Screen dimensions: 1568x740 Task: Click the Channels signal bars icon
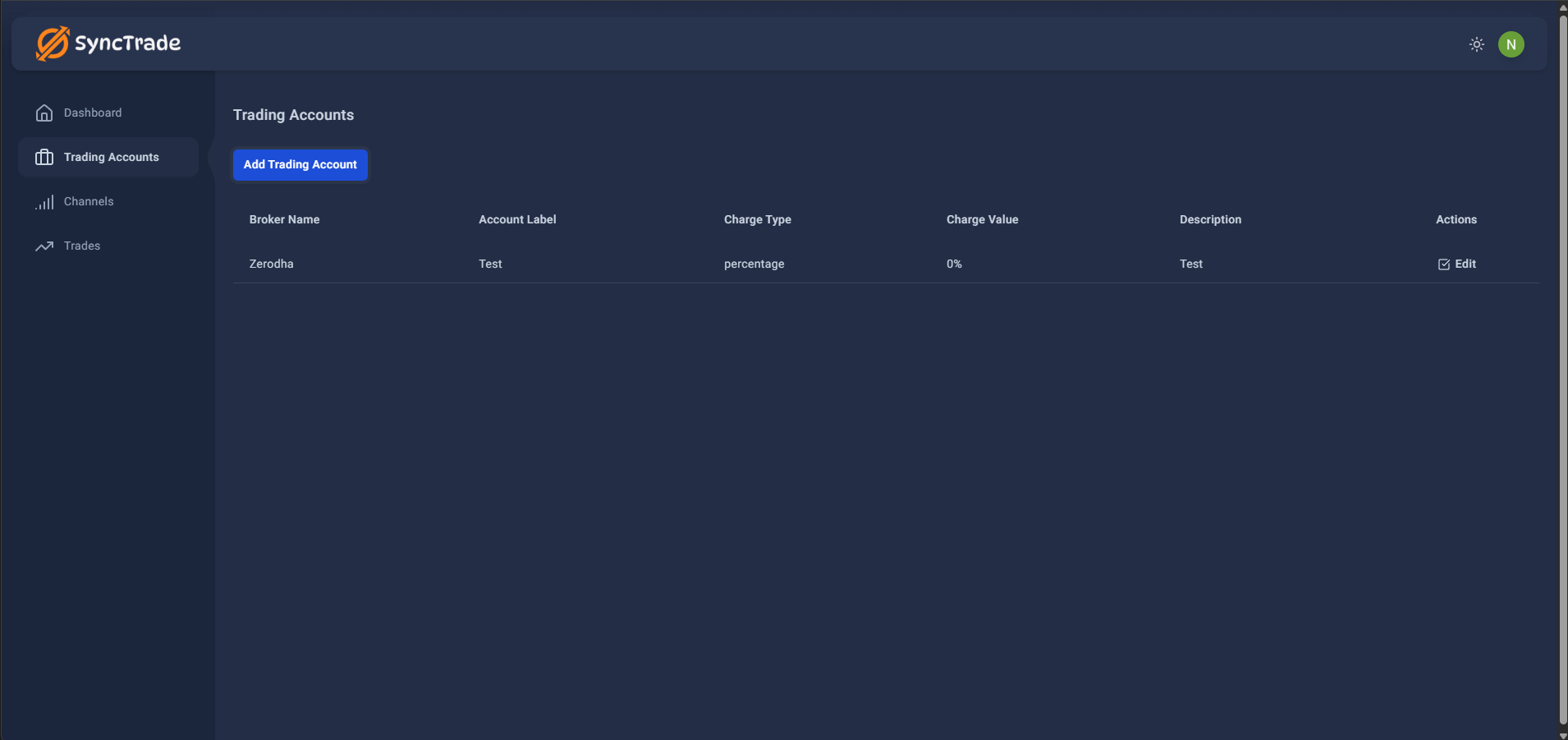44,202
